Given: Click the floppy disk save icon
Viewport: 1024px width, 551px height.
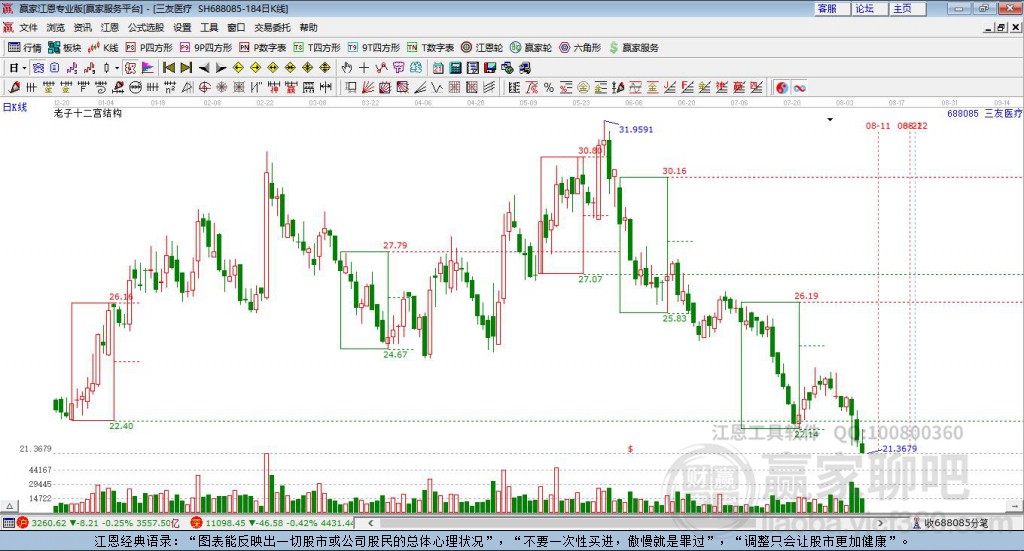Looking at the screenshot, I should (x=490, y=68).
